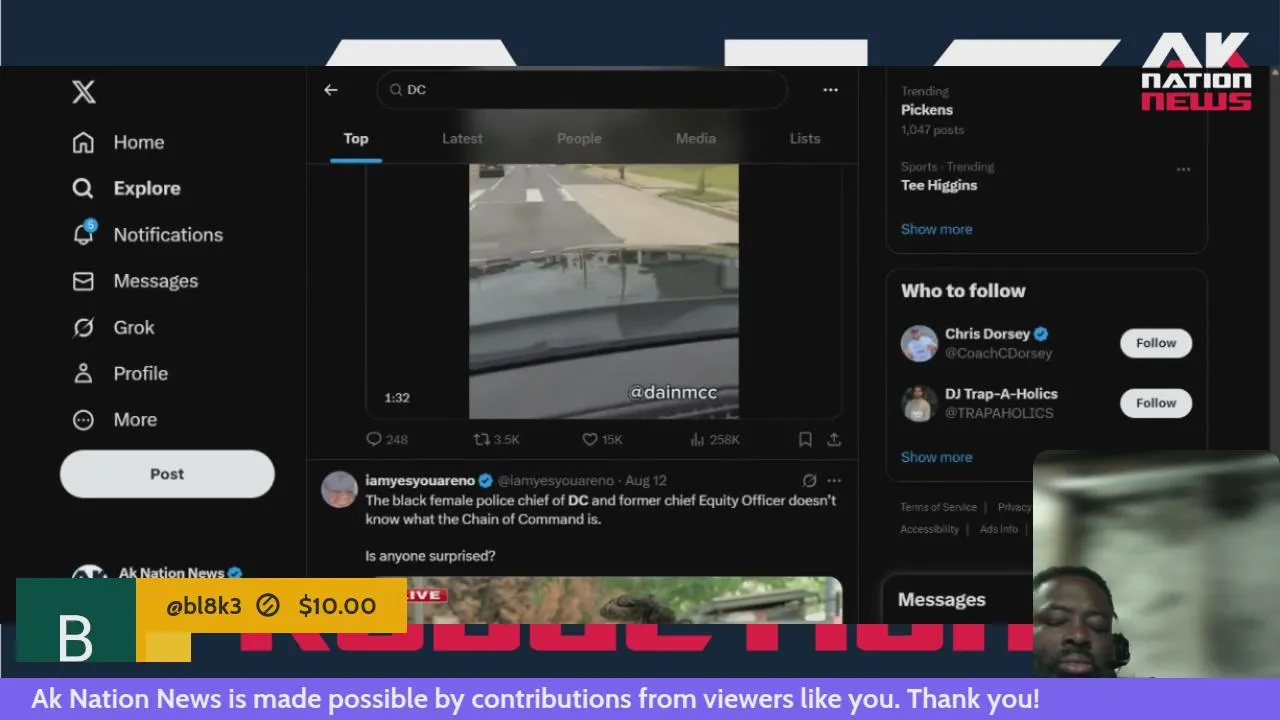Screen dimensions: 1280x720
Task: Click the X logo icon
Action: 84,92
